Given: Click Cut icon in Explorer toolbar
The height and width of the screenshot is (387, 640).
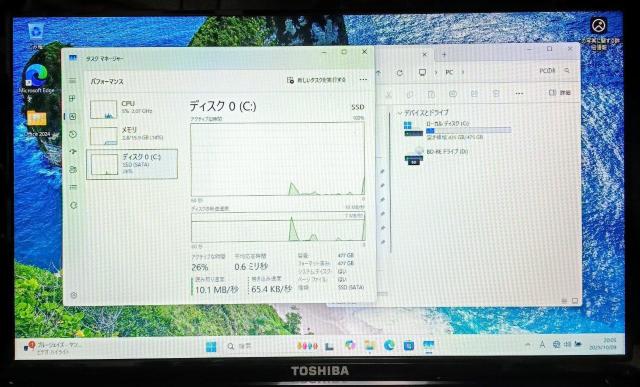Looking at the screenshot, I should [x=388, y=94].
